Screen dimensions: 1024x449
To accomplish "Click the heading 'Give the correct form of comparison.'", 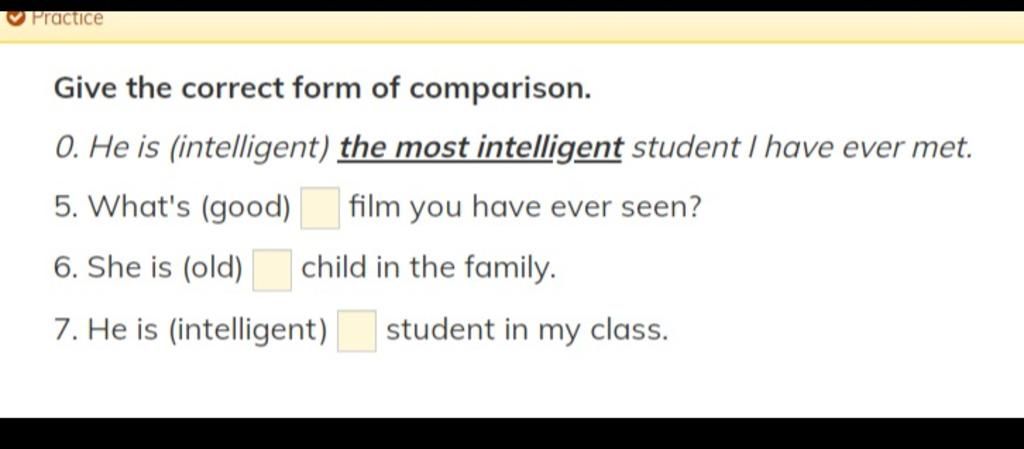I will click(323, 88).
